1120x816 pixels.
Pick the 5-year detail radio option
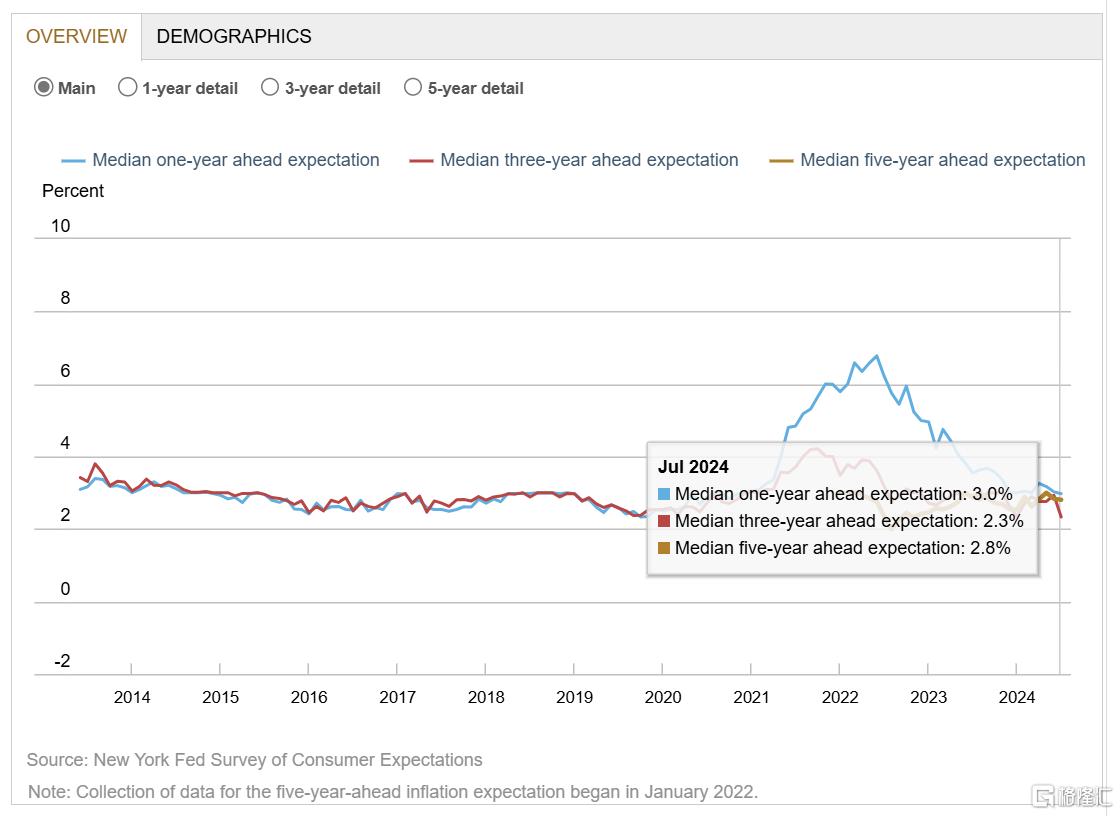pos(413,87)
